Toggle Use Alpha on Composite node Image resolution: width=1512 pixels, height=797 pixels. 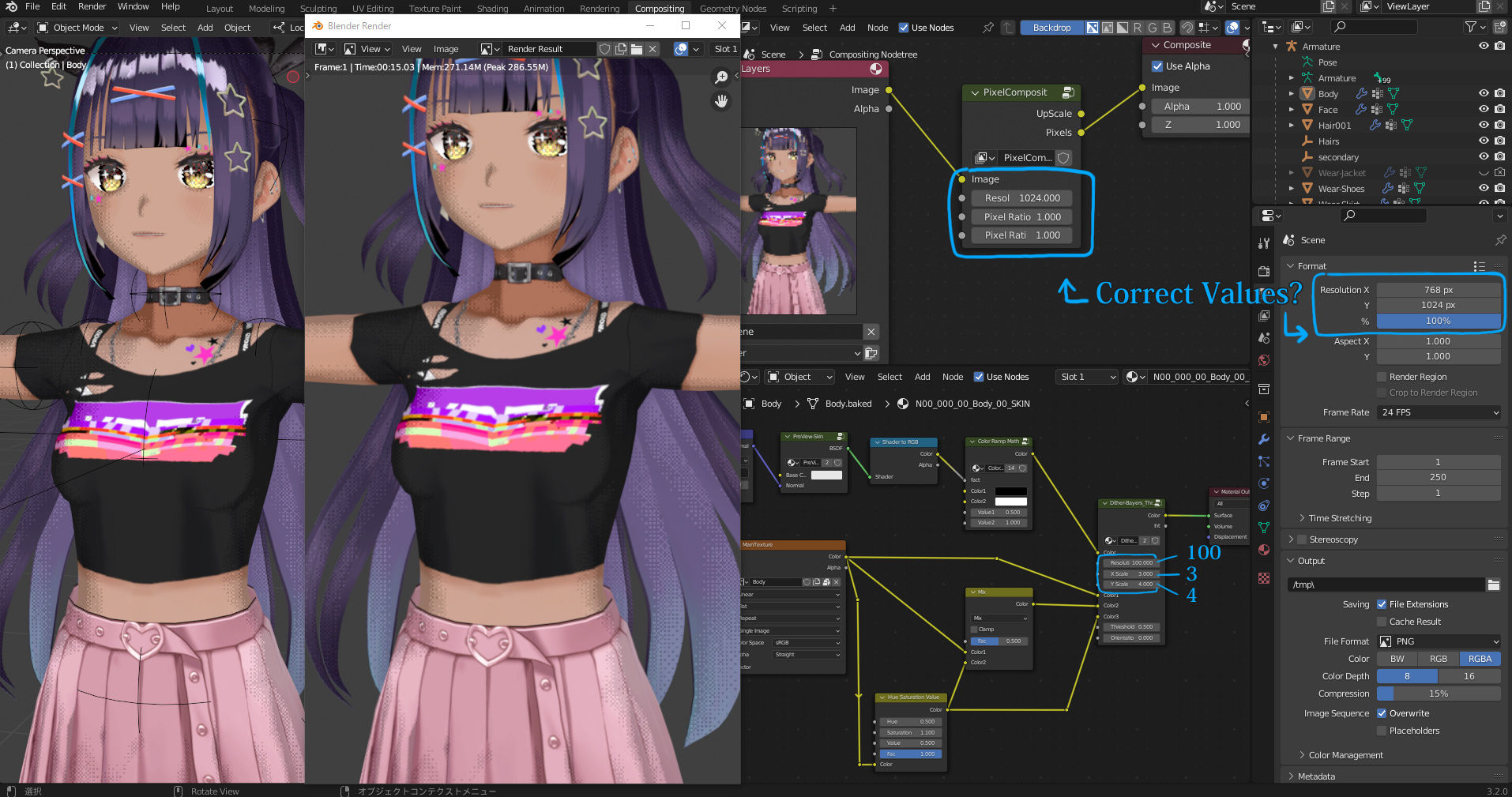[1157, 66]
